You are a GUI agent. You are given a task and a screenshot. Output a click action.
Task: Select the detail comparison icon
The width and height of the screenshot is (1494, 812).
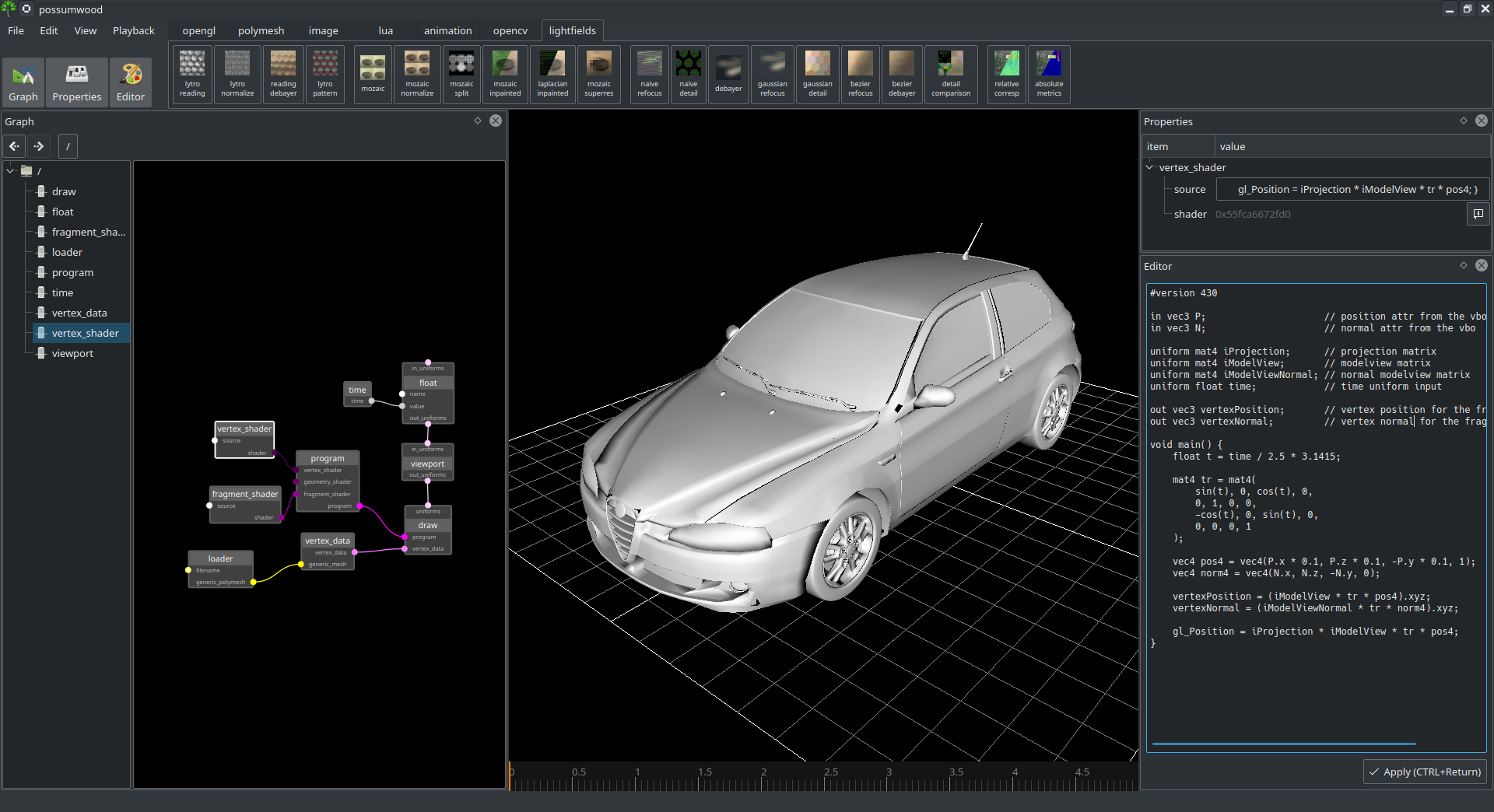point(950,74)
